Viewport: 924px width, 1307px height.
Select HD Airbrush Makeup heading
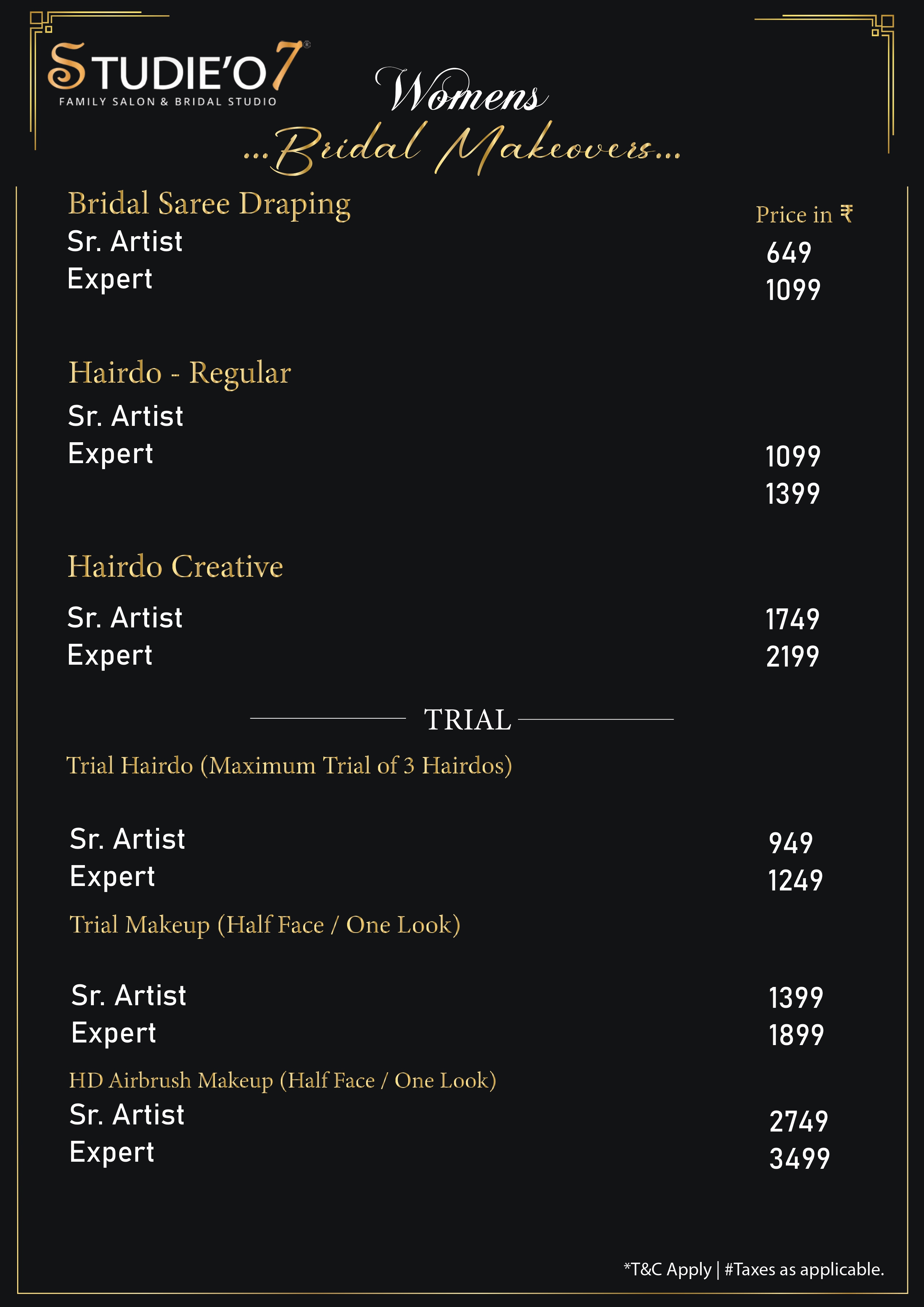pyautogui.click(x=282, y=1080)
